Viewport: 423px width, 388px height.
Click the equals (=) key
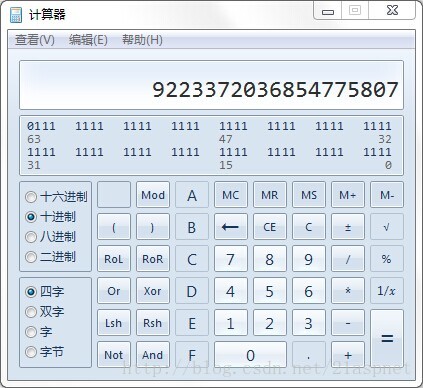[x=387, y=339]
